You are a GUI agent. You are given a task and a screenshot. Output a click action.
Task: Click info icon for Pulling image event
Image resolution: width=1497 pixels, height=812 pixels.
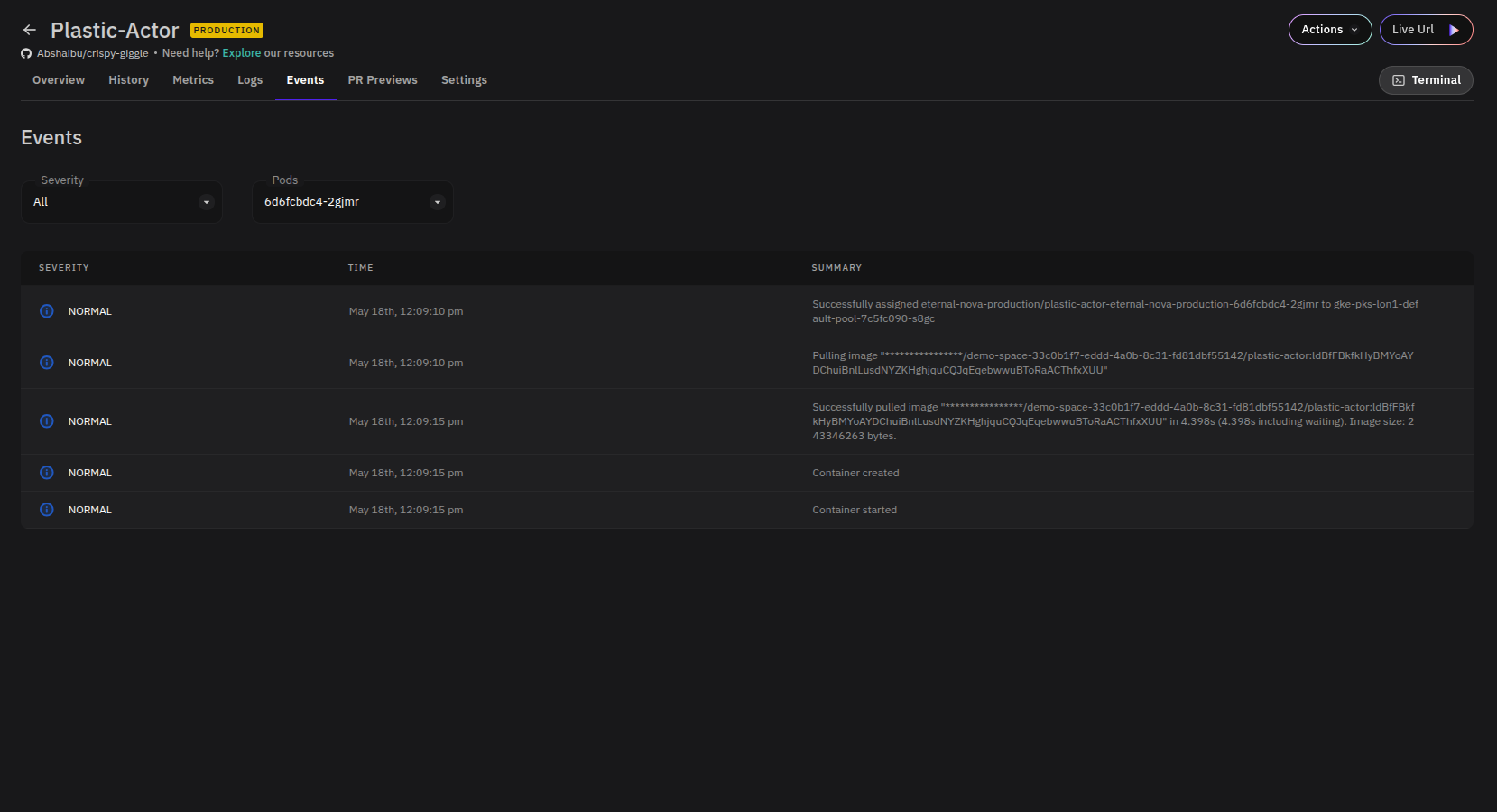pyautogui.click(x=47, y=363)
